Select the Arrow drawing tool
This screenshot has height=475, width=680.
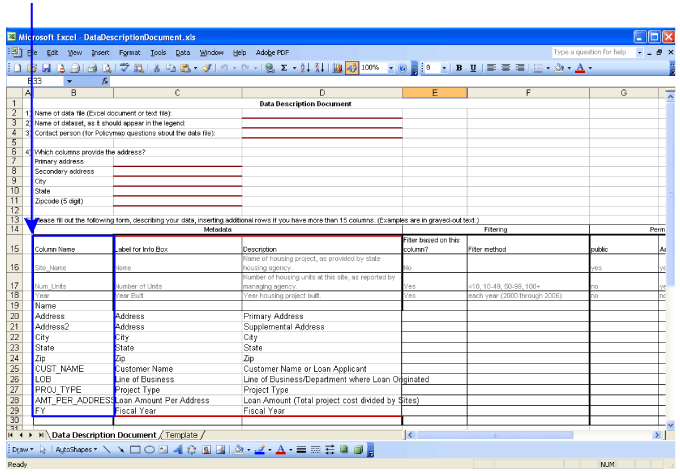[x=121, y=450]
